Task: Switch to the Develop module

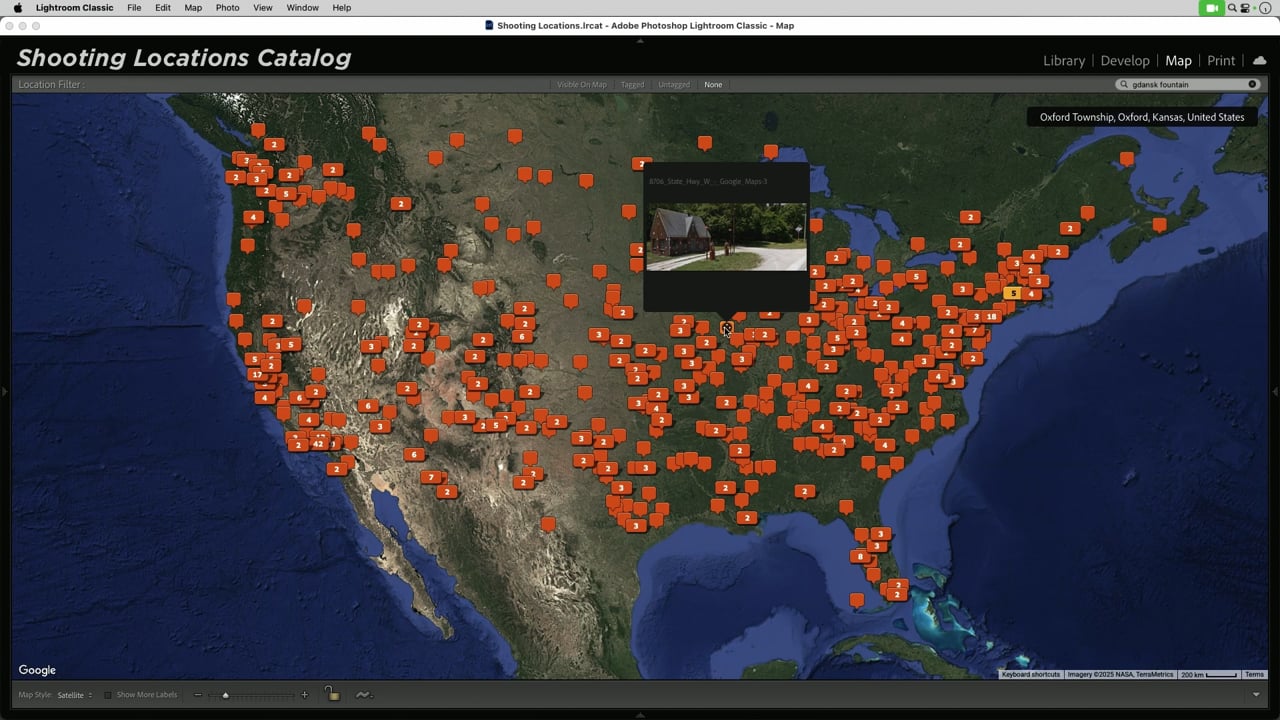Action: (1125, 61)
